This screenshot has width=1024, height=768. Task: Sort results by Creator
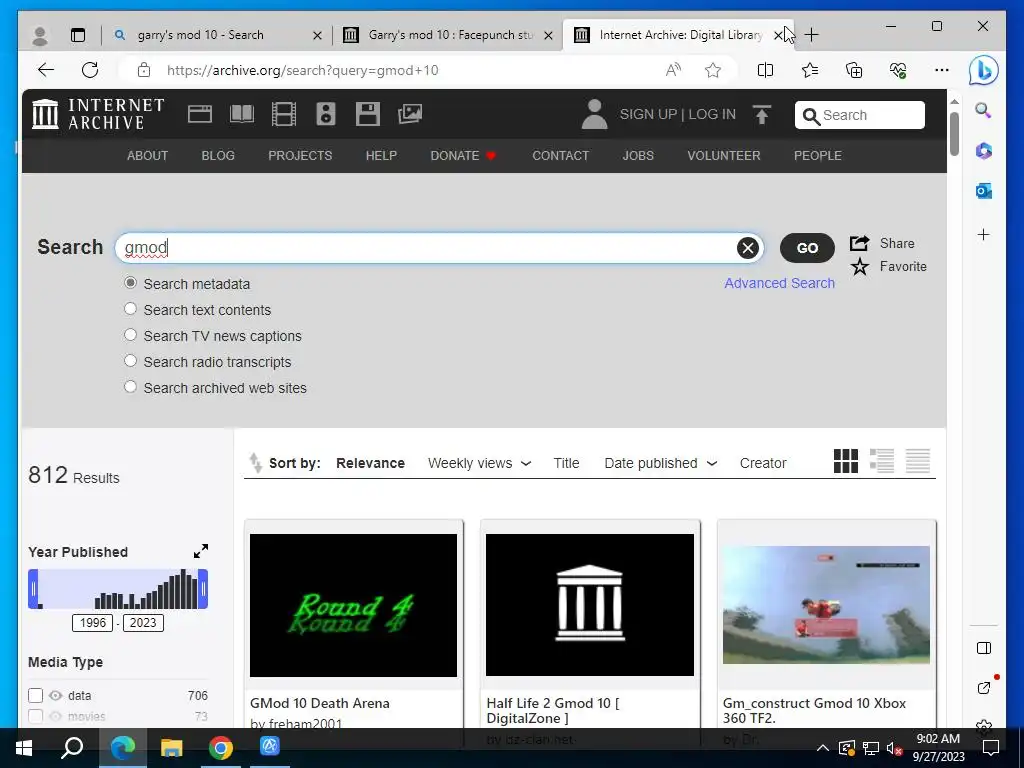point(763,463)
